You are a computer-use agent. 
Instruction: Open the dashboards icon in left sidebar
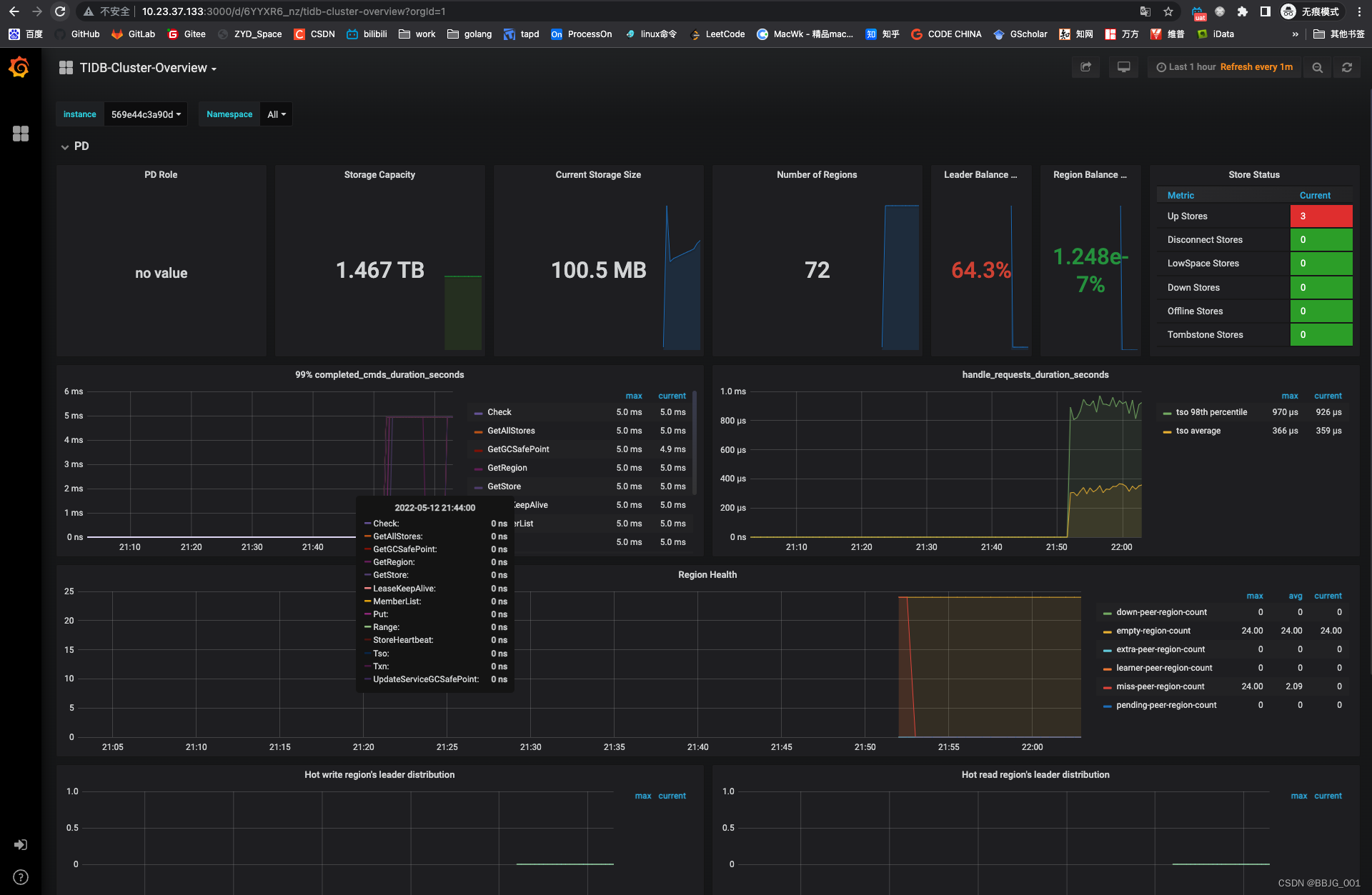pos(21,134)
